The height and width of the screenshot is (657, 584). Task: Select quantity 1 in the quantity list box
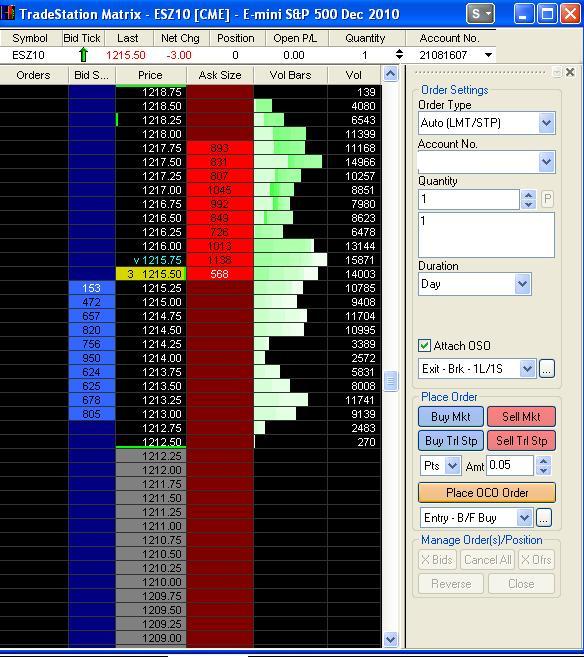pyautogui.click(x=486, y=221)
